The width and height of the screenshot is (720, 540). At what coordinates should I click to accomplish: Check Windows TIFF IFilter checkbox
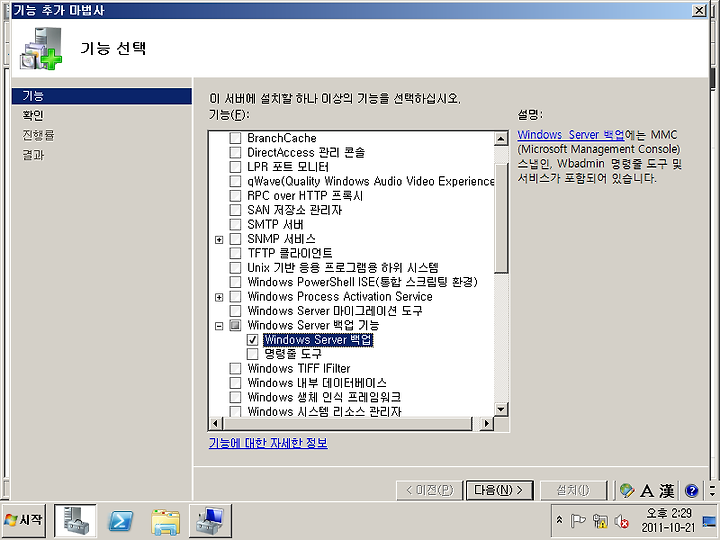coord(235,368)
